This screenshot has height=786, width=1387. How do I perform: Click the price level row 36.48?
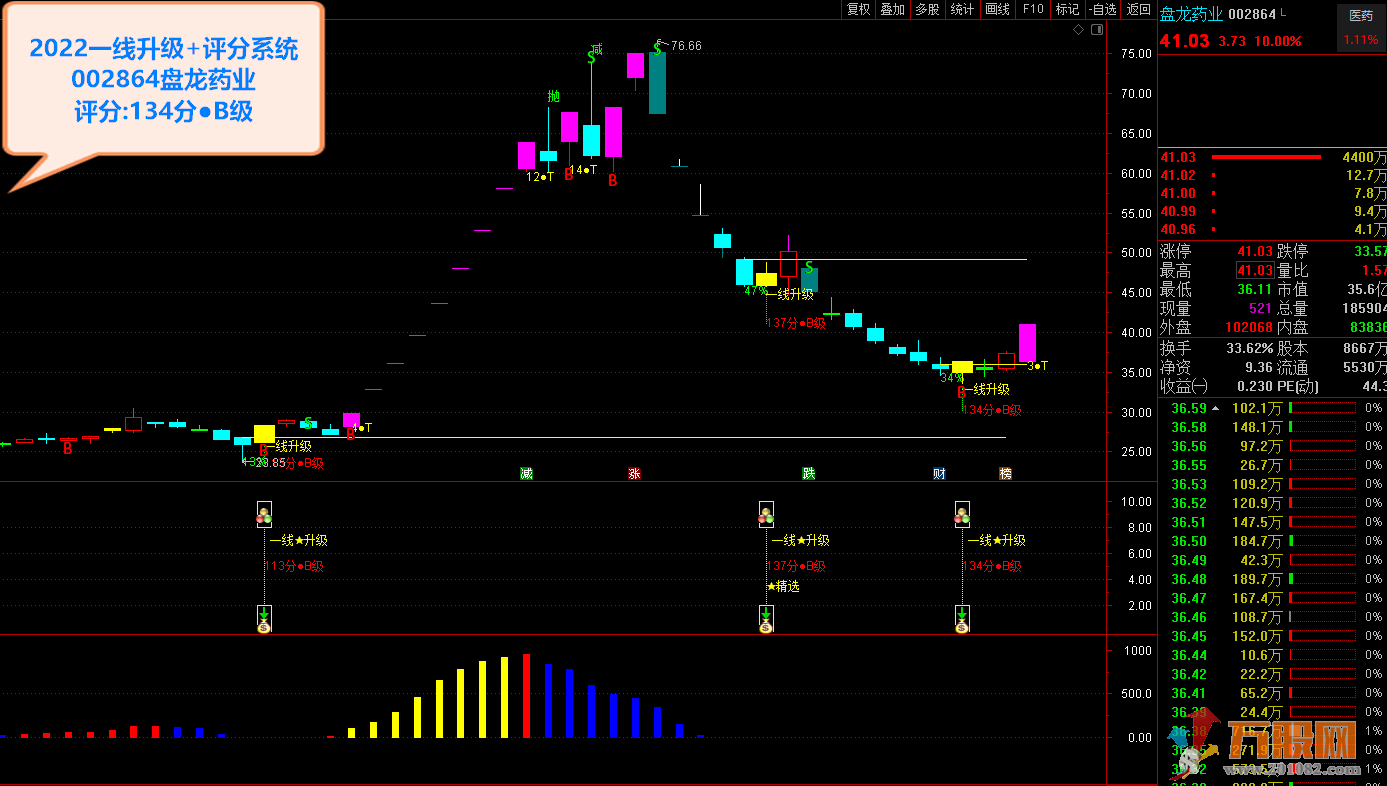[1272, 579]
